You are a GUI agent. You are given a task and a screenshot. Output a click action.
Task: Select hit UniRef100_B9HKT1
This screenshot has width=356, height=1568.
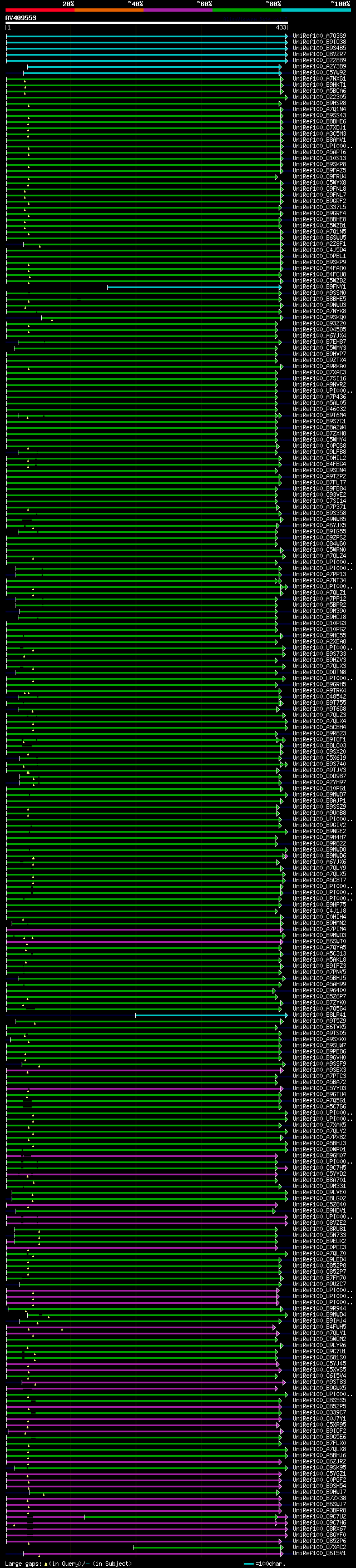[319, 85]
